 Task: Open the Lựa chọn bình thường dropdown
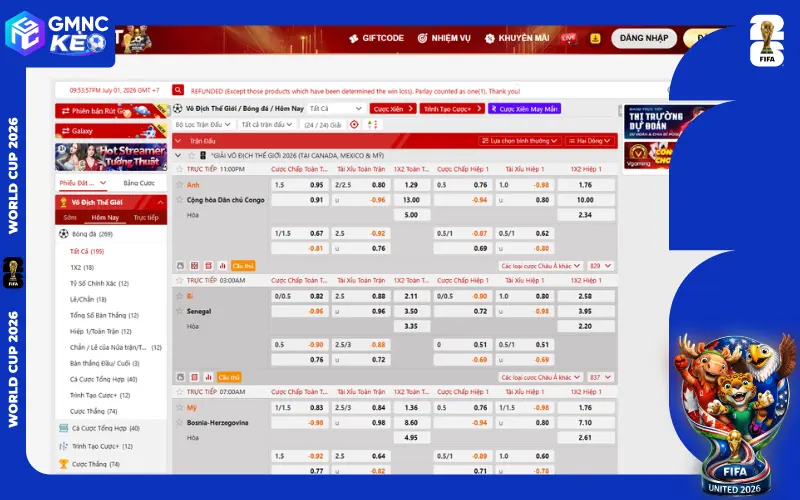click(520, 141)
